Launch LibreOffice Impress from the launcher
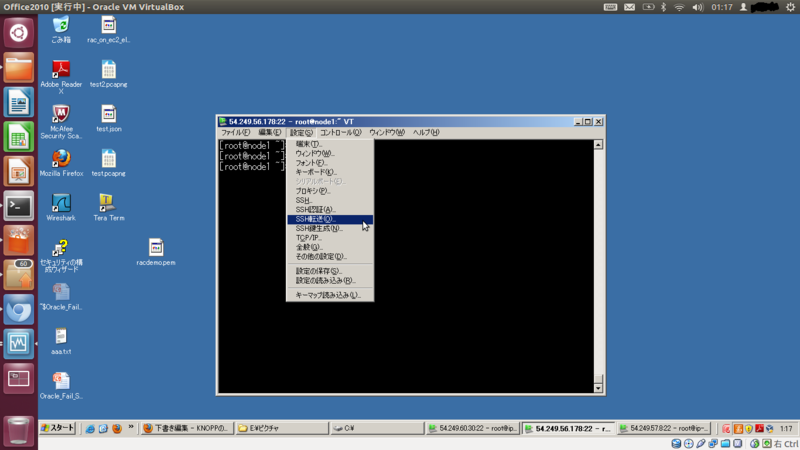Screen dimensions: 800x450 19,171
